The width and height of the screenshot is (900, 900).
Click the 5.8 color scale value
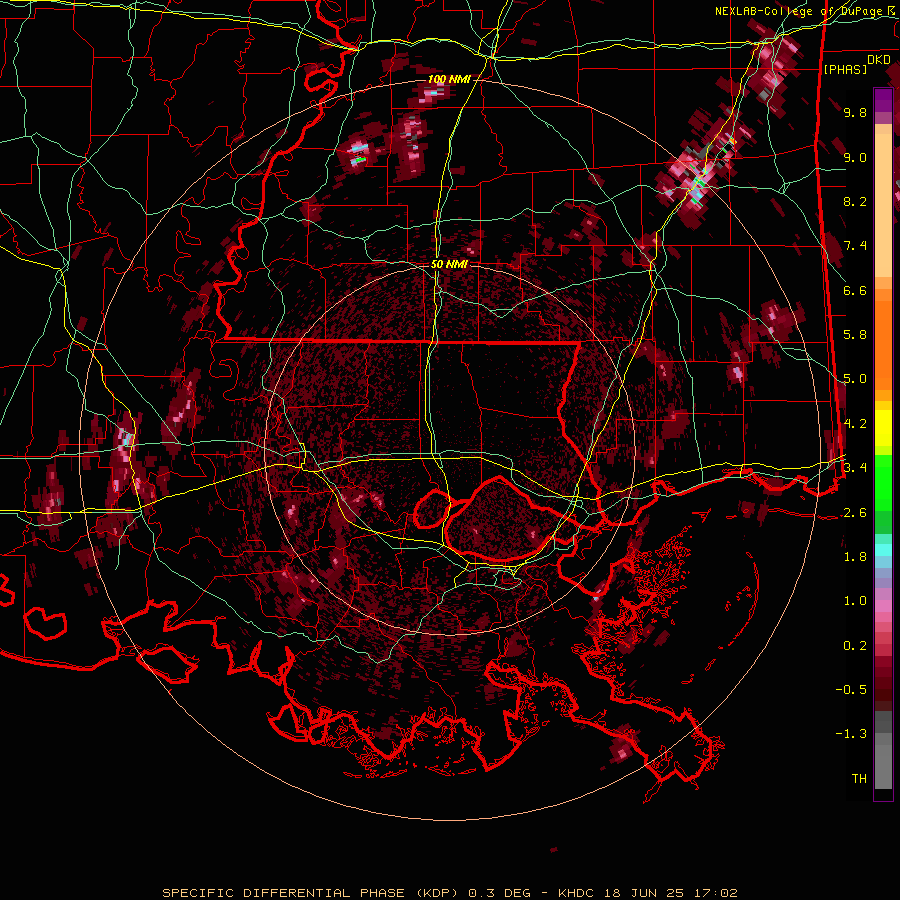pyautogui.click(x=855, y=335)
